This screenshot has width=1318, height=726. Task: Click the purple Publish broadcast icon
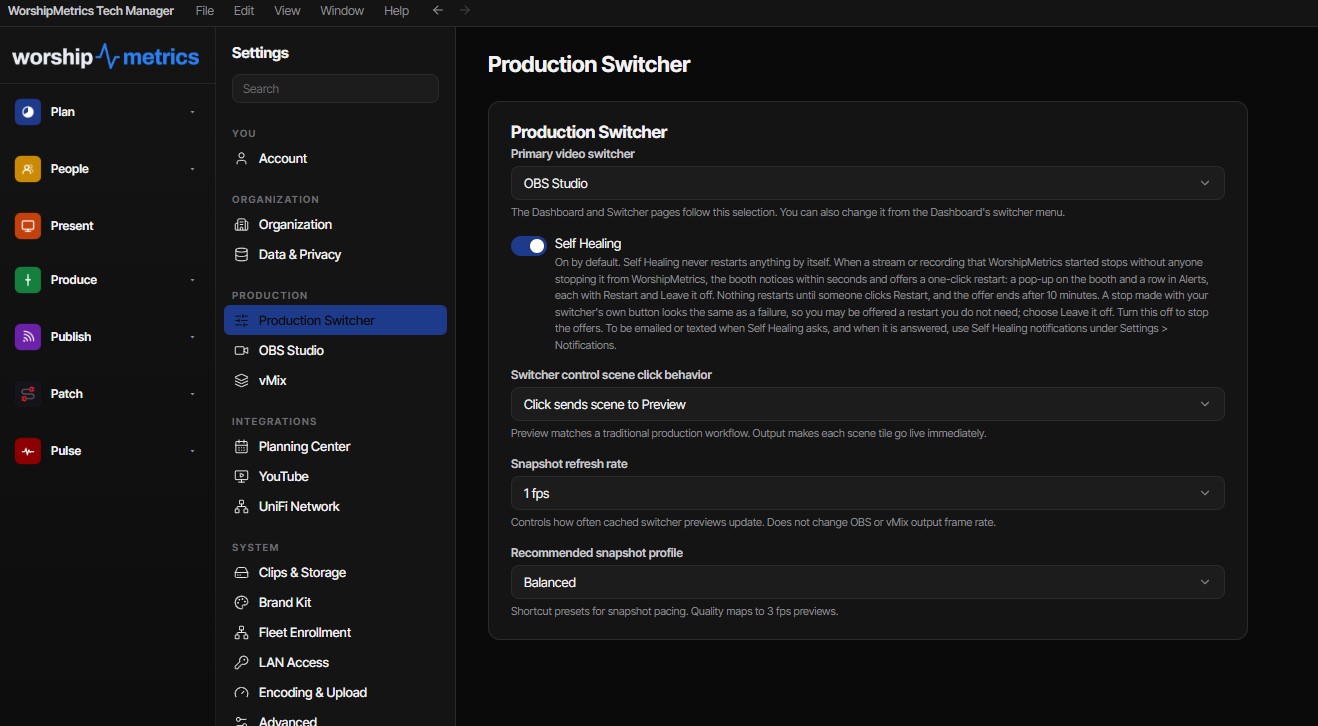(27, 337)
